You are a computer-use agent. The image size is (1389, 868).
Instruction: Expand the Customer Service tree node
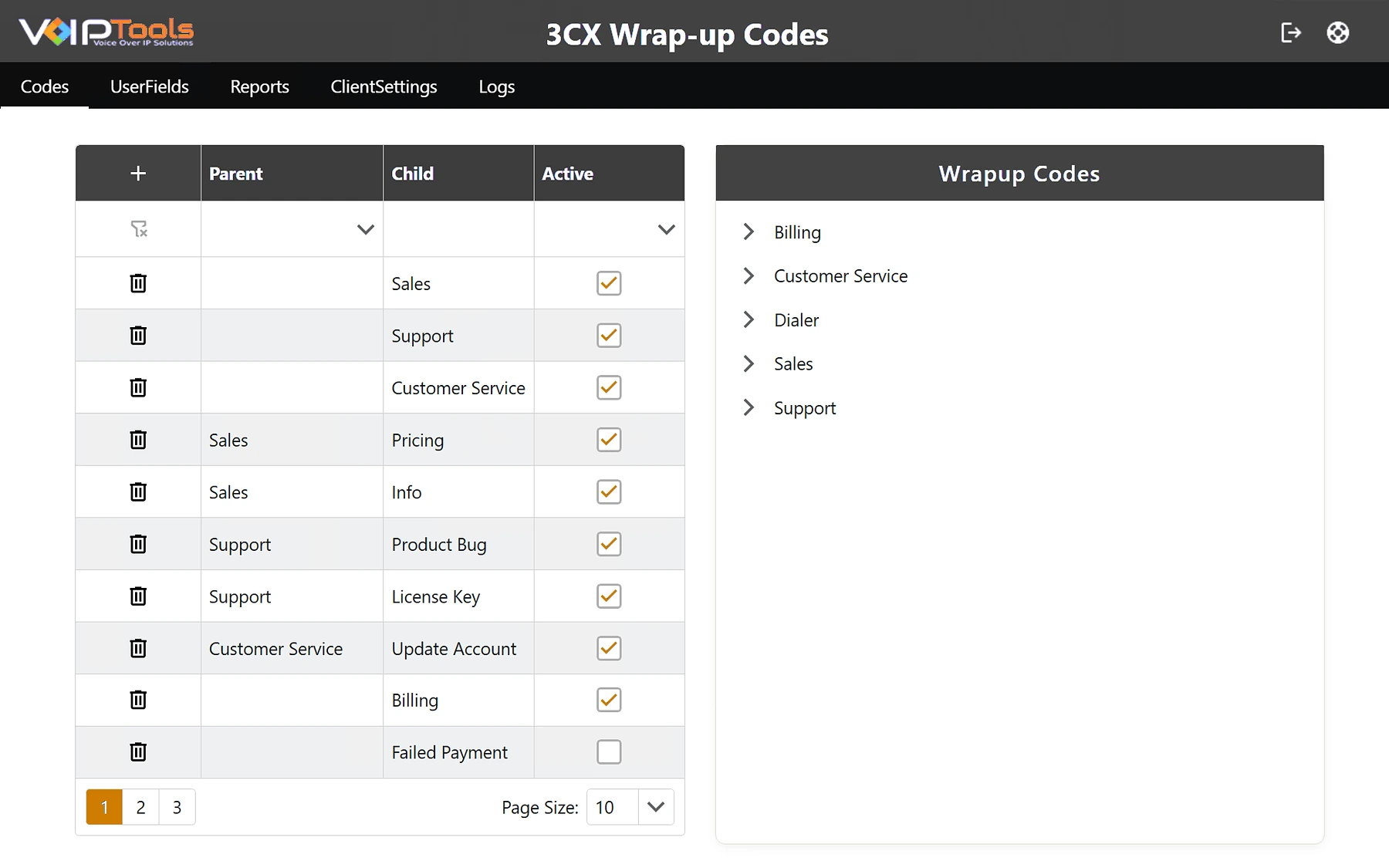(x=749, y=276)
